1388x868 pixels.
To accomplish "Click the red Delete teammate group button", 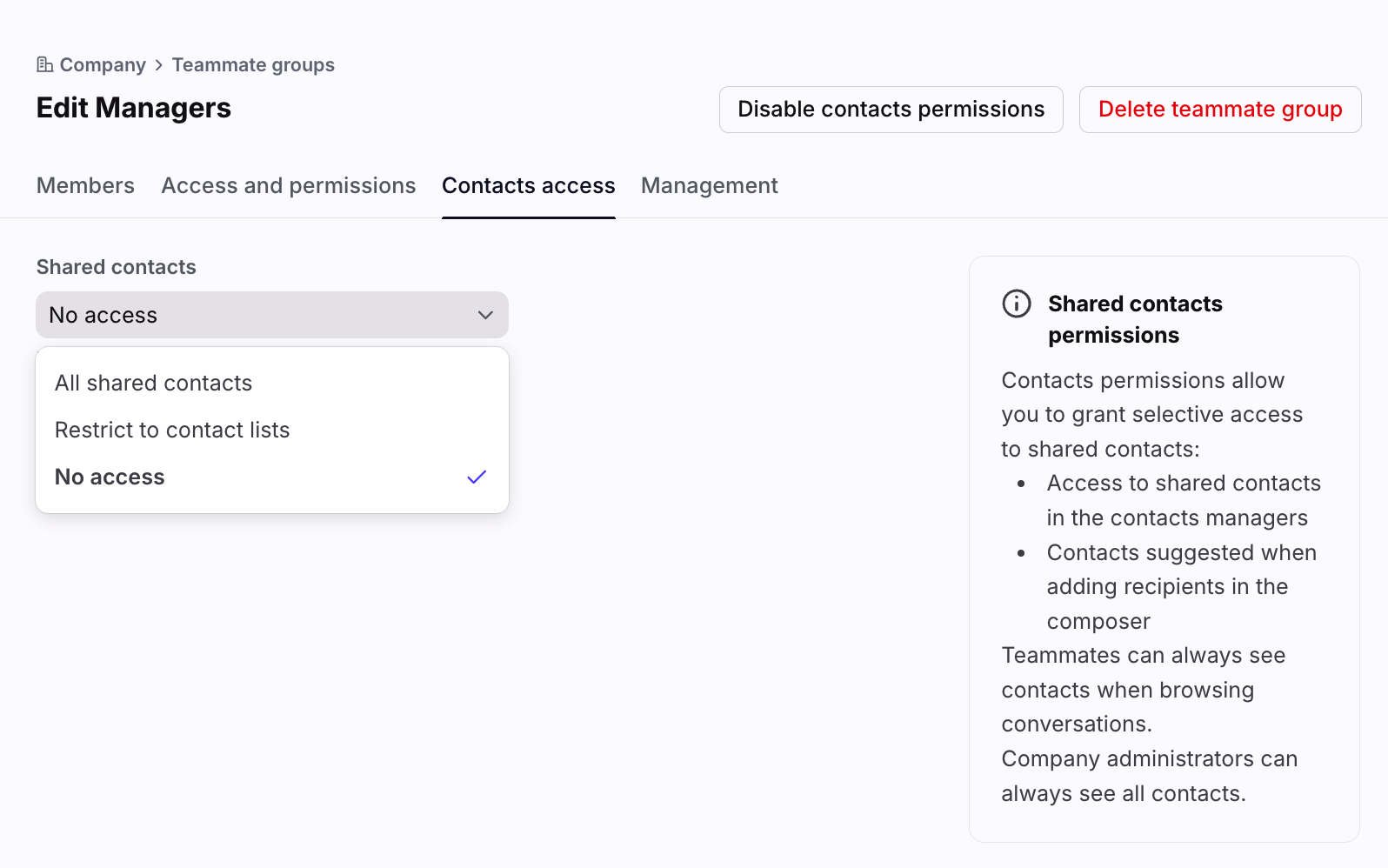I will tap(1219, 110).
